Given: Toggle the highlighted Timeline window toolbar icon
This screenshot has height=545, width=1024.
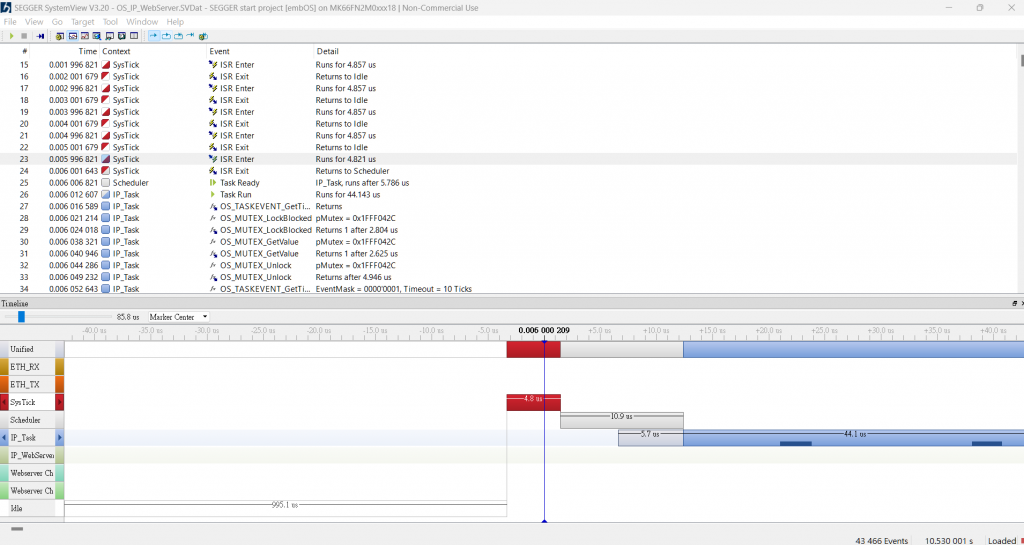Looking at the screenshot, I should point(72,36).
